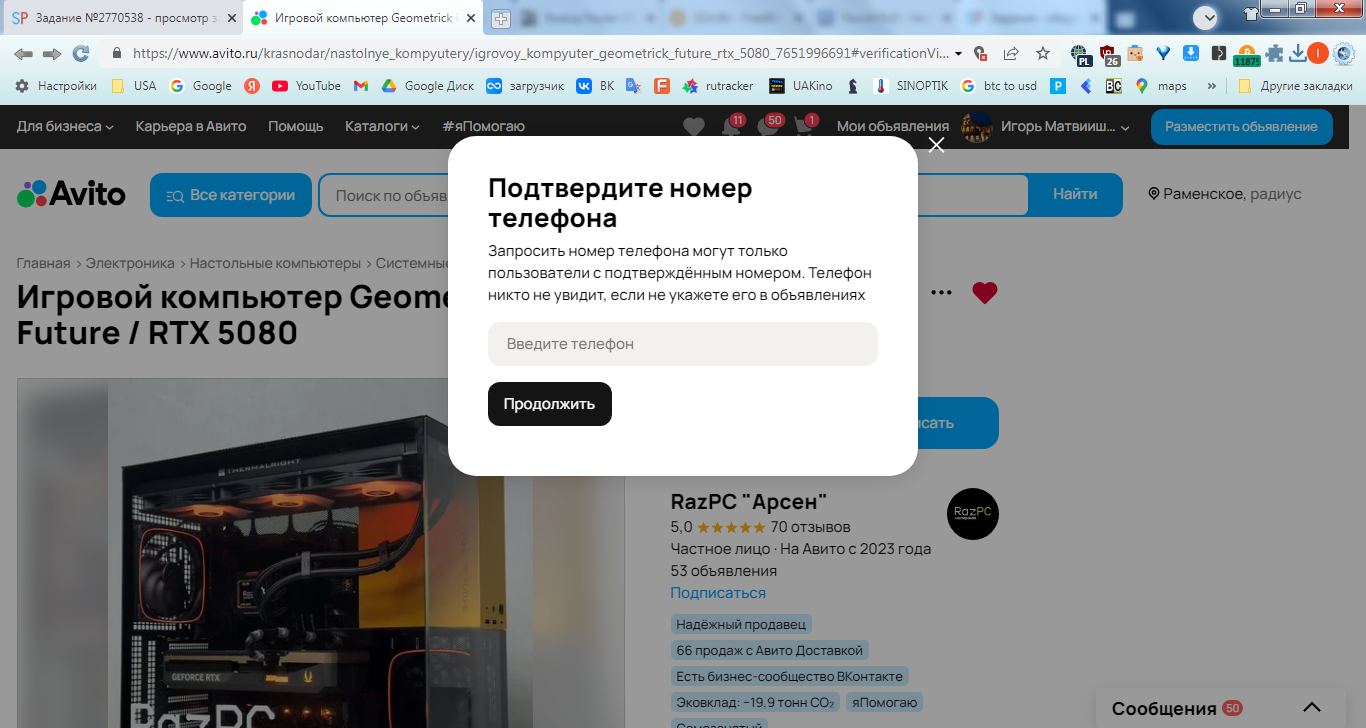Open the Extensions puzzle-piece menu
Image resolution: width=1366 pixels, height=728 pixels.
(1274, 54)
